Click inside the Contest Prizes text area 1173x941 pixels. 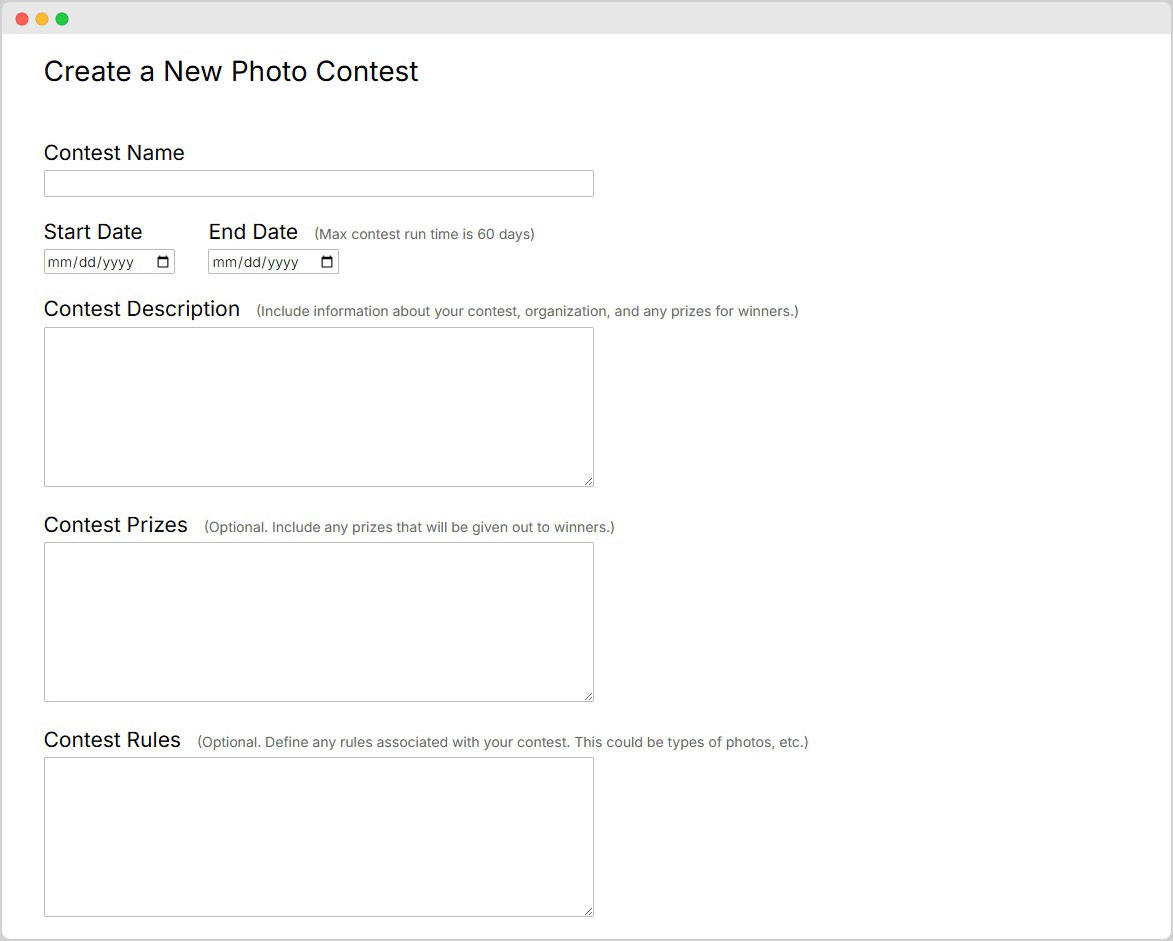[318, 622]
